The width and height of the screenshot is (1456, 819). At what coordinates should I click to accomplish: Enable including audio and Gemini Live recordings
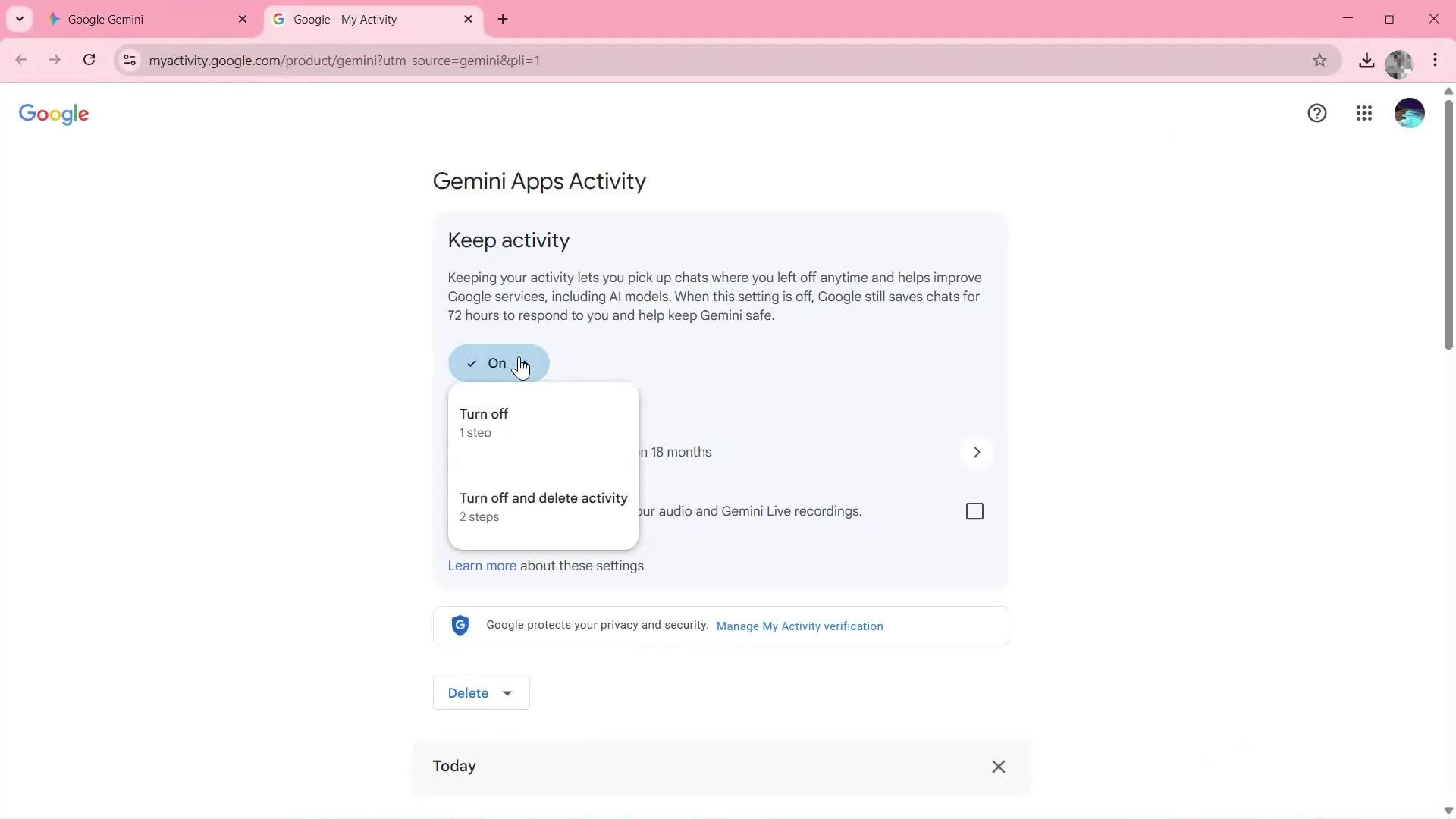[974, 511]
